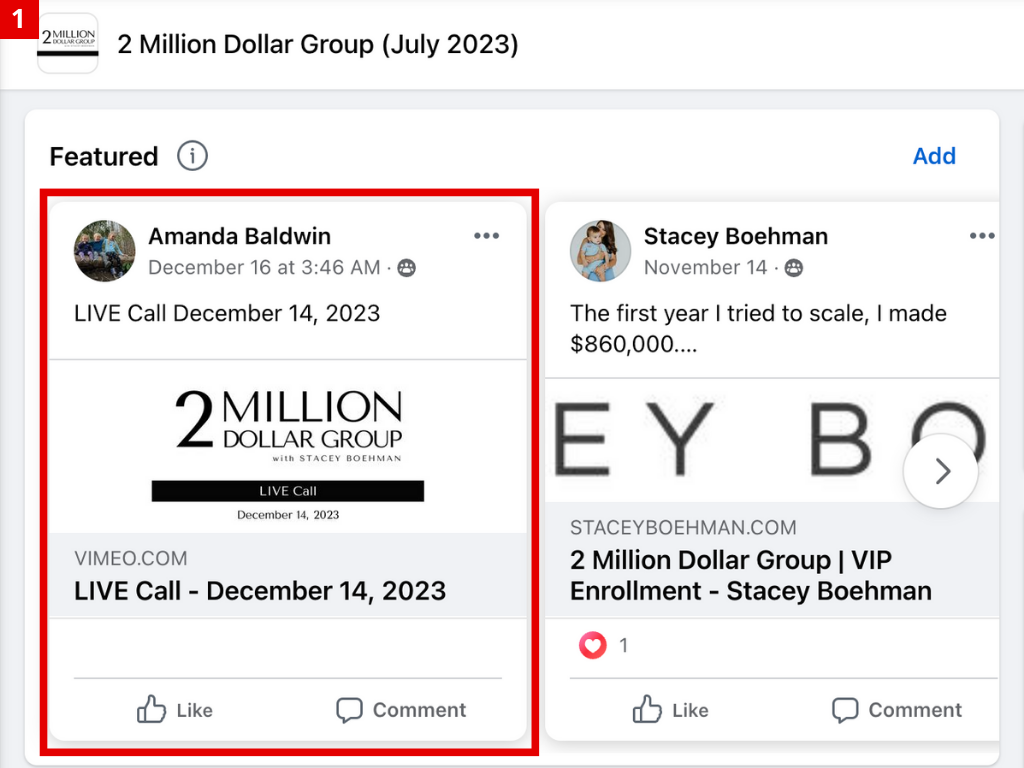Click the Add link in Featured
The height and width of the screenshot is (768, 1024).
[934, 156]
